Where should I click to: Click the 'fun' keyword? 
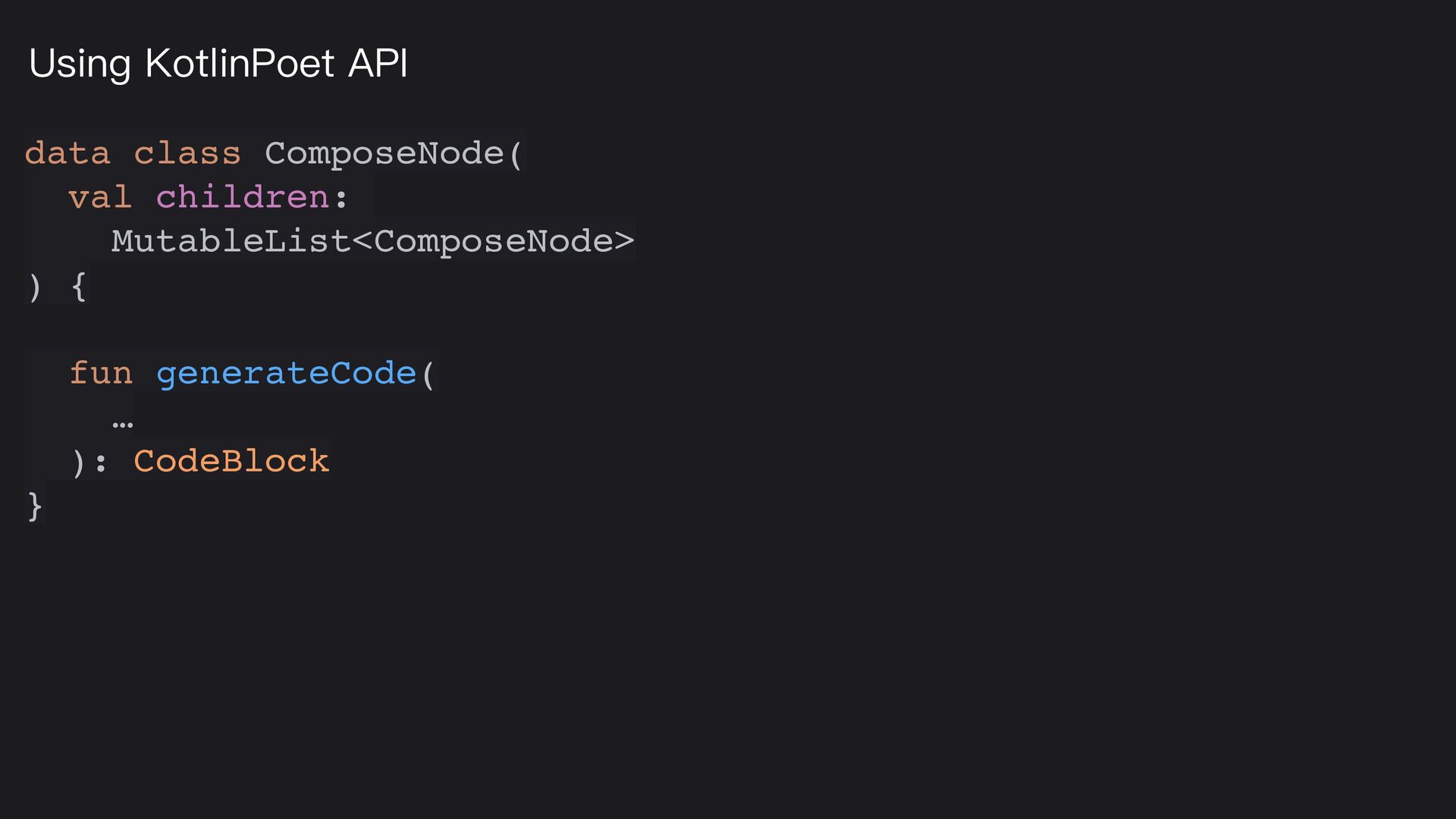[100, 373]
